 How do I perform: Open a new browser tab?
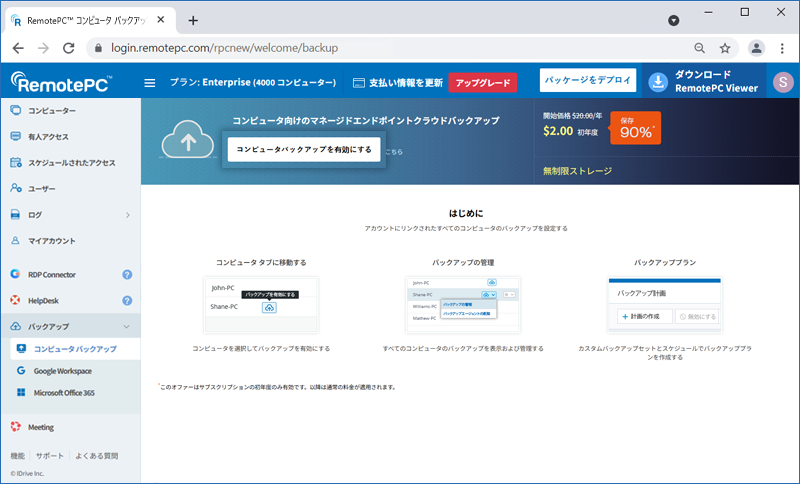(193, 20)
